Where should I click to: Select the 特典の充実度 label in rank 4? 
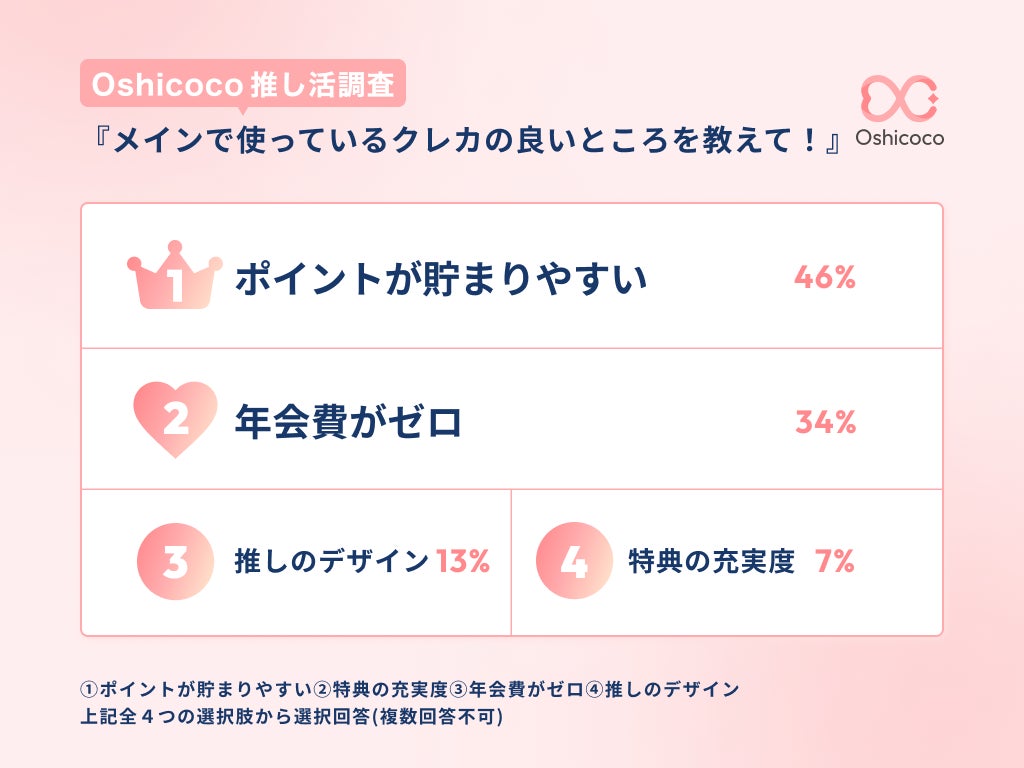click(x=711, y=562)
